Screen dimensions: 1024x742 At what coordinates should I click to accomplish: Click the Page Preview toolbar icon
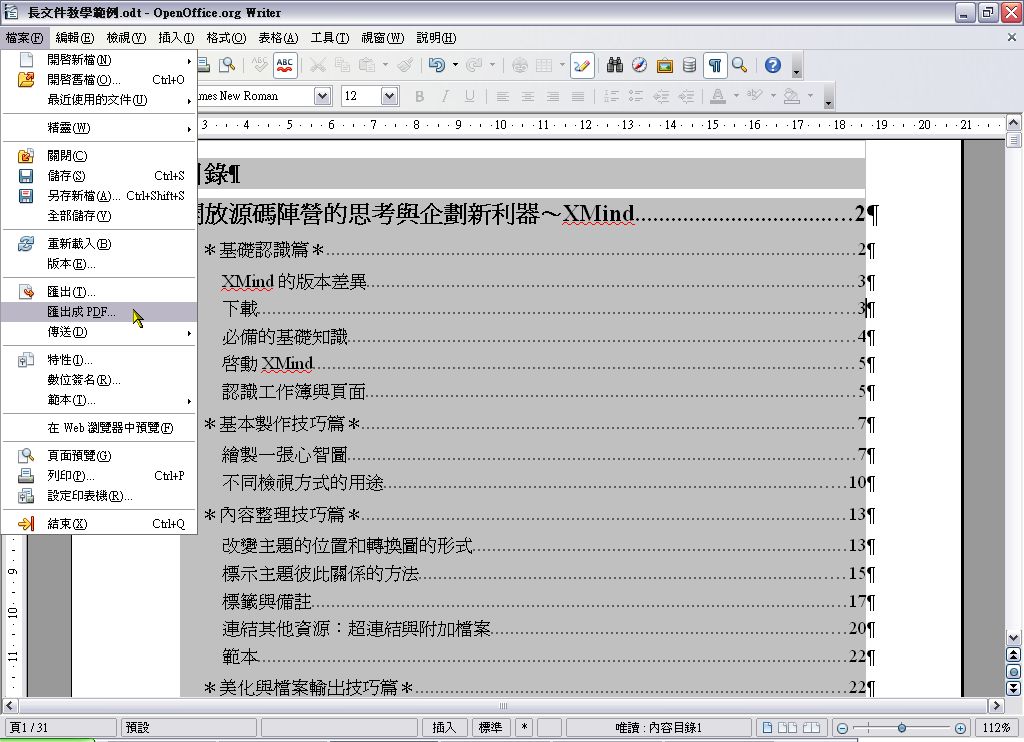coord(227,65)
